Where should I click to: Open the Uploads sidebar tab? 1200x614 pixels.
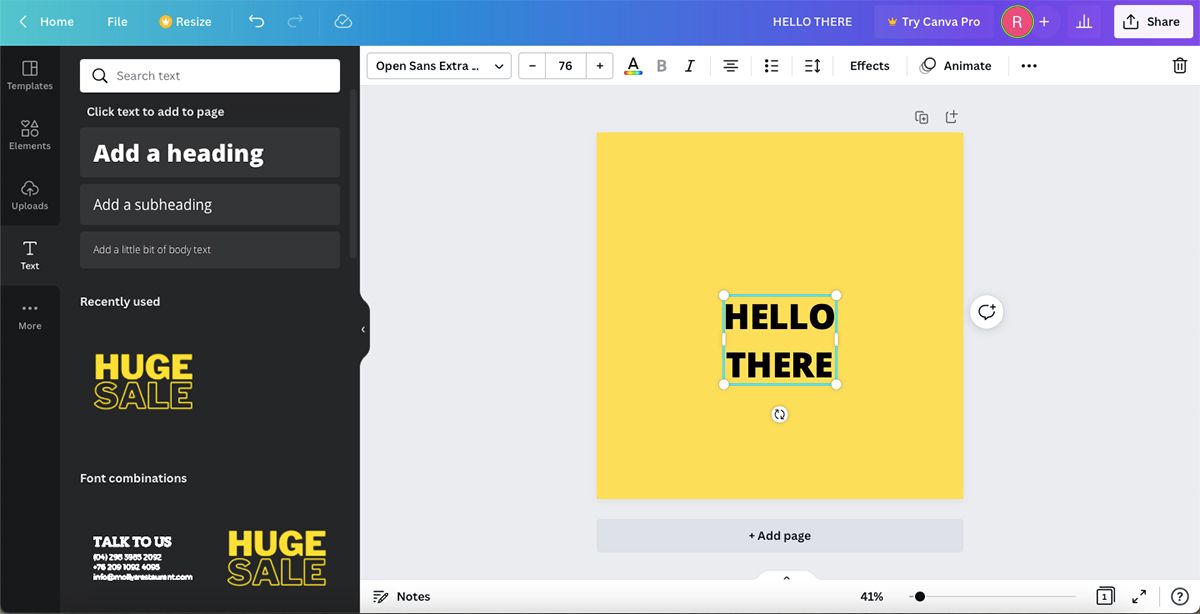(30, 195)
